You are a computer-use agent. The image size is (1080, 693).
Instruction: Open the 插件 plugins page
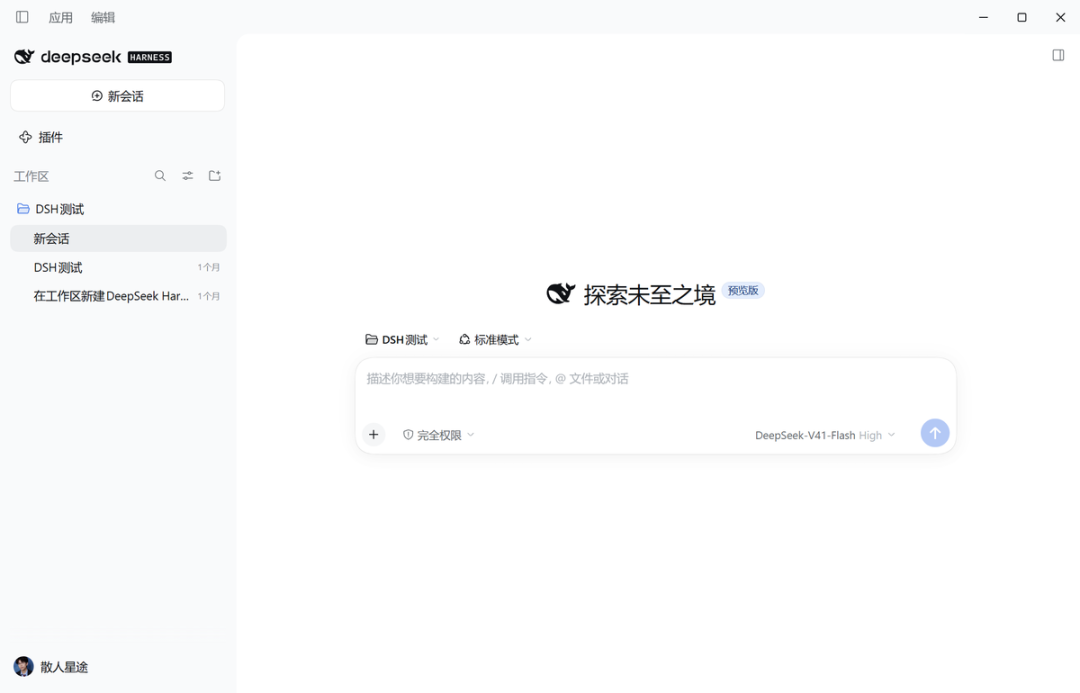point(41,137)
